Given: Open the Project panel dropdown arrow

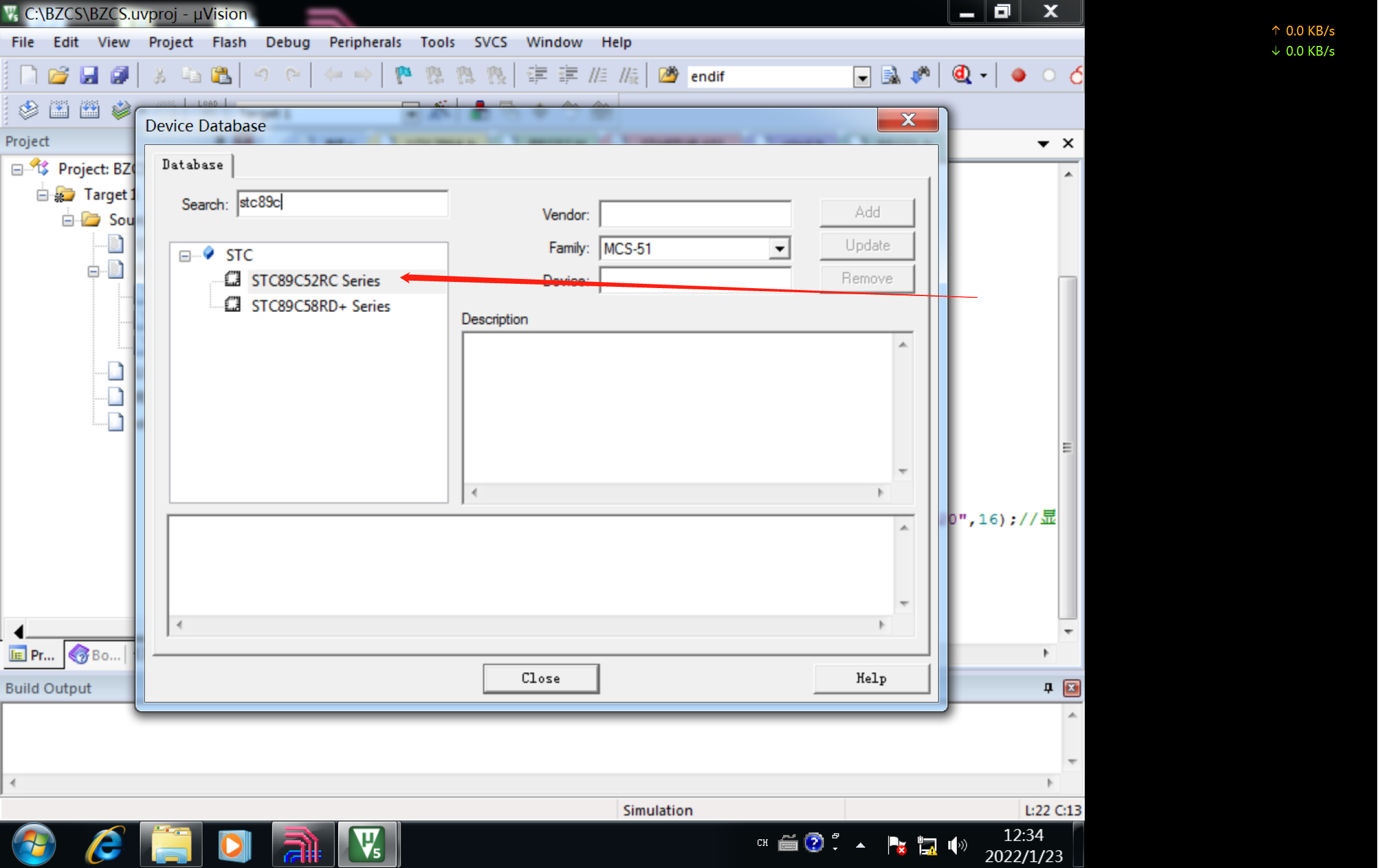Looking at the screenshot, I should click(x=1043, y=144).
